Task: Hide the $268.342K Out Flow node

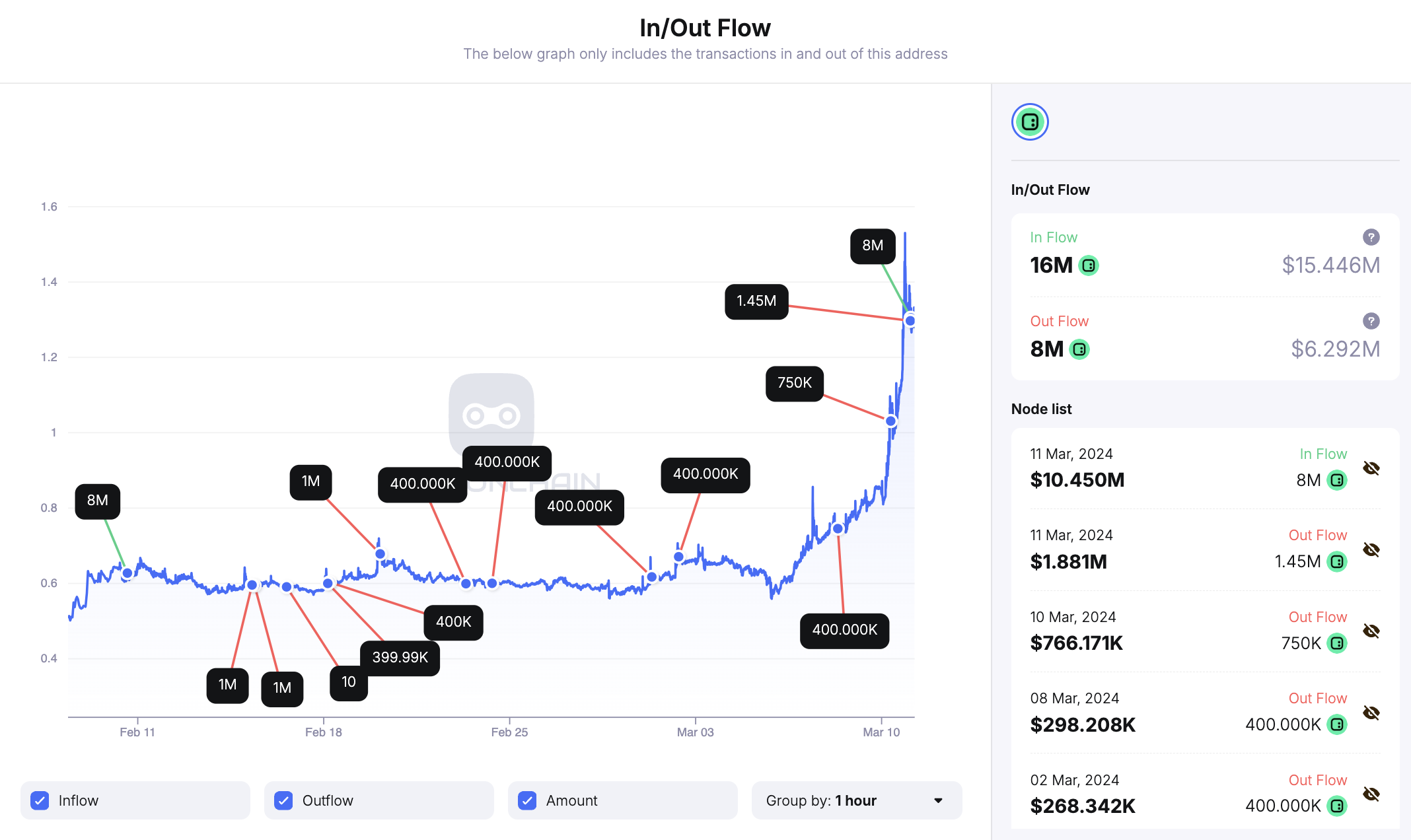Action: 1371,794
